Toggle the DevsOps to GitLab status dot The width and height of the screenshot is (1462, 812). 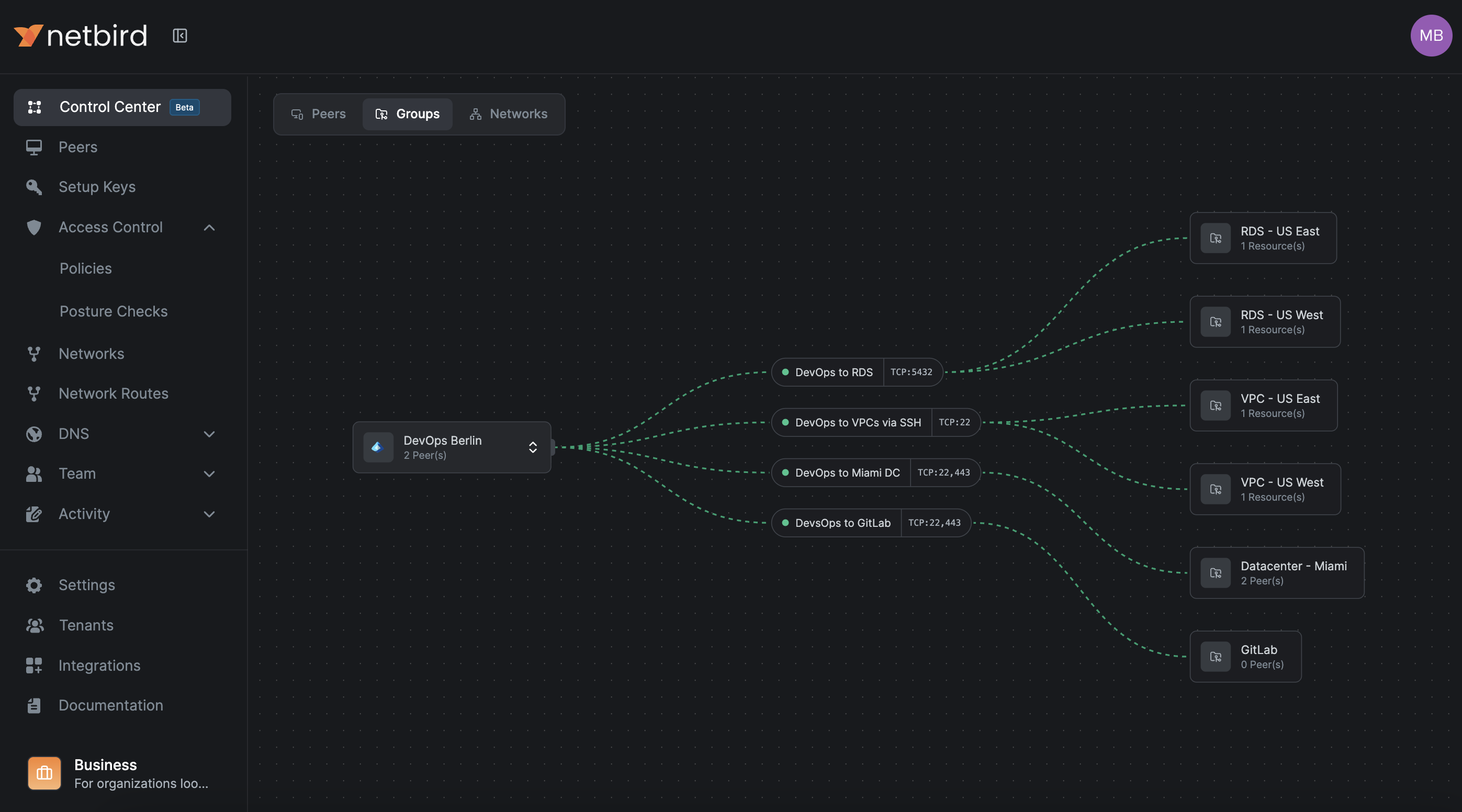(x=785, y=523)
